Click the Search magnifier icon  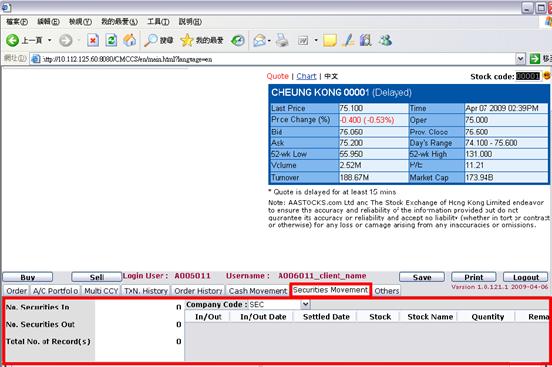coord(151,41)
